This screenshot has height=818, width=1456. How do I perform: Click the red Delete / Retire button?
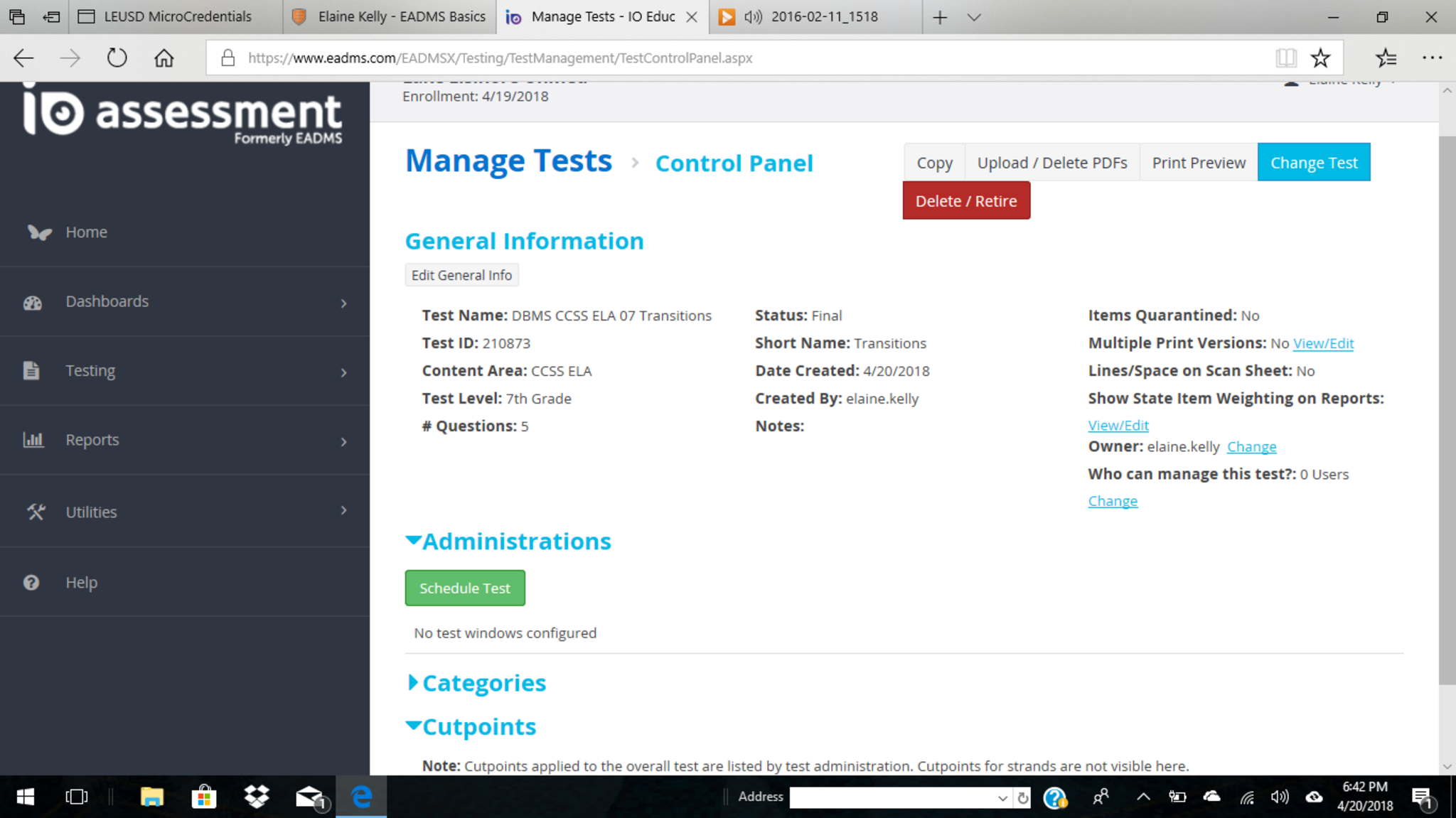tap(965, 201)
